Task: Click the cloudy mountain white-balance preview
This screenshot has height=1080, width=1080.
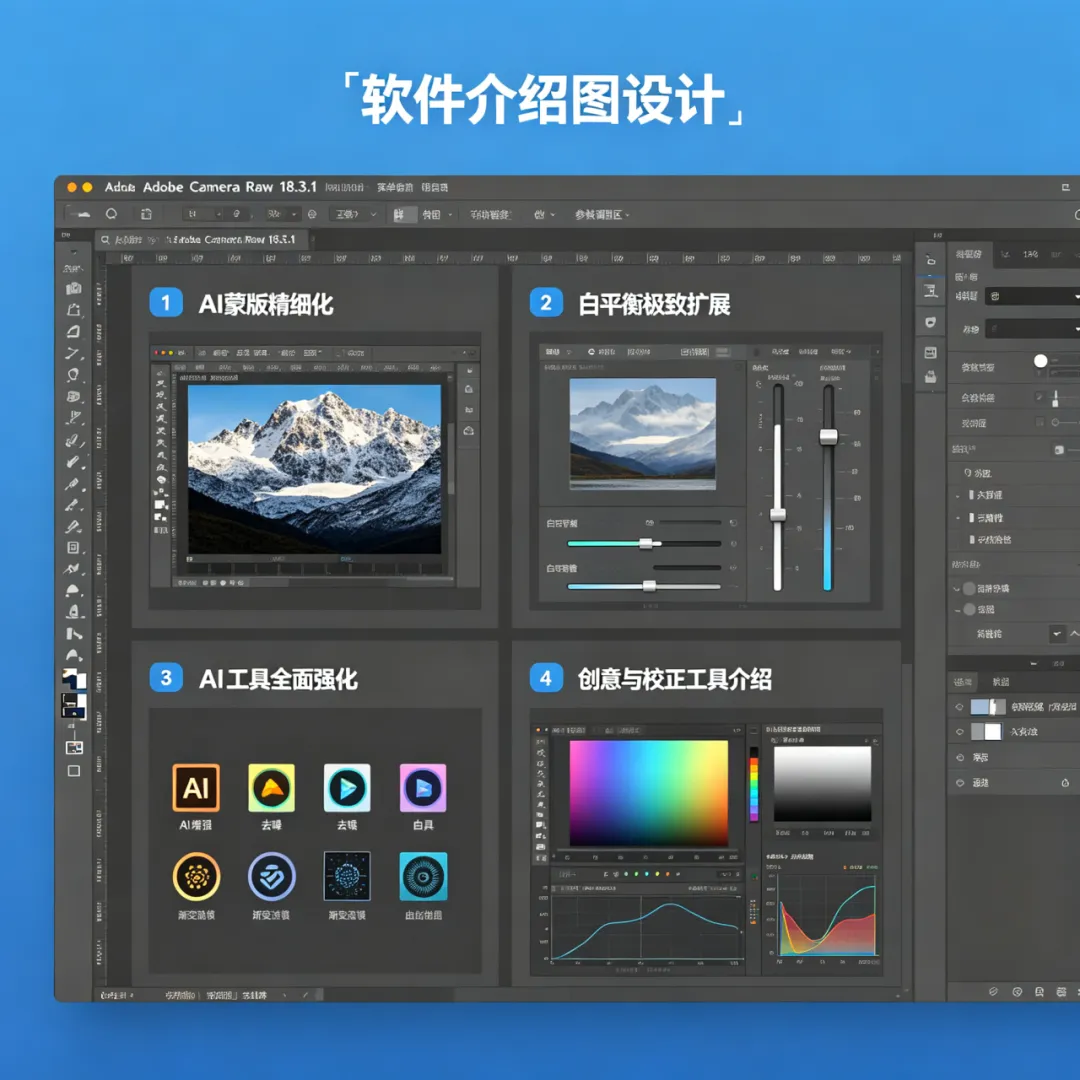Action: [643, 434]
